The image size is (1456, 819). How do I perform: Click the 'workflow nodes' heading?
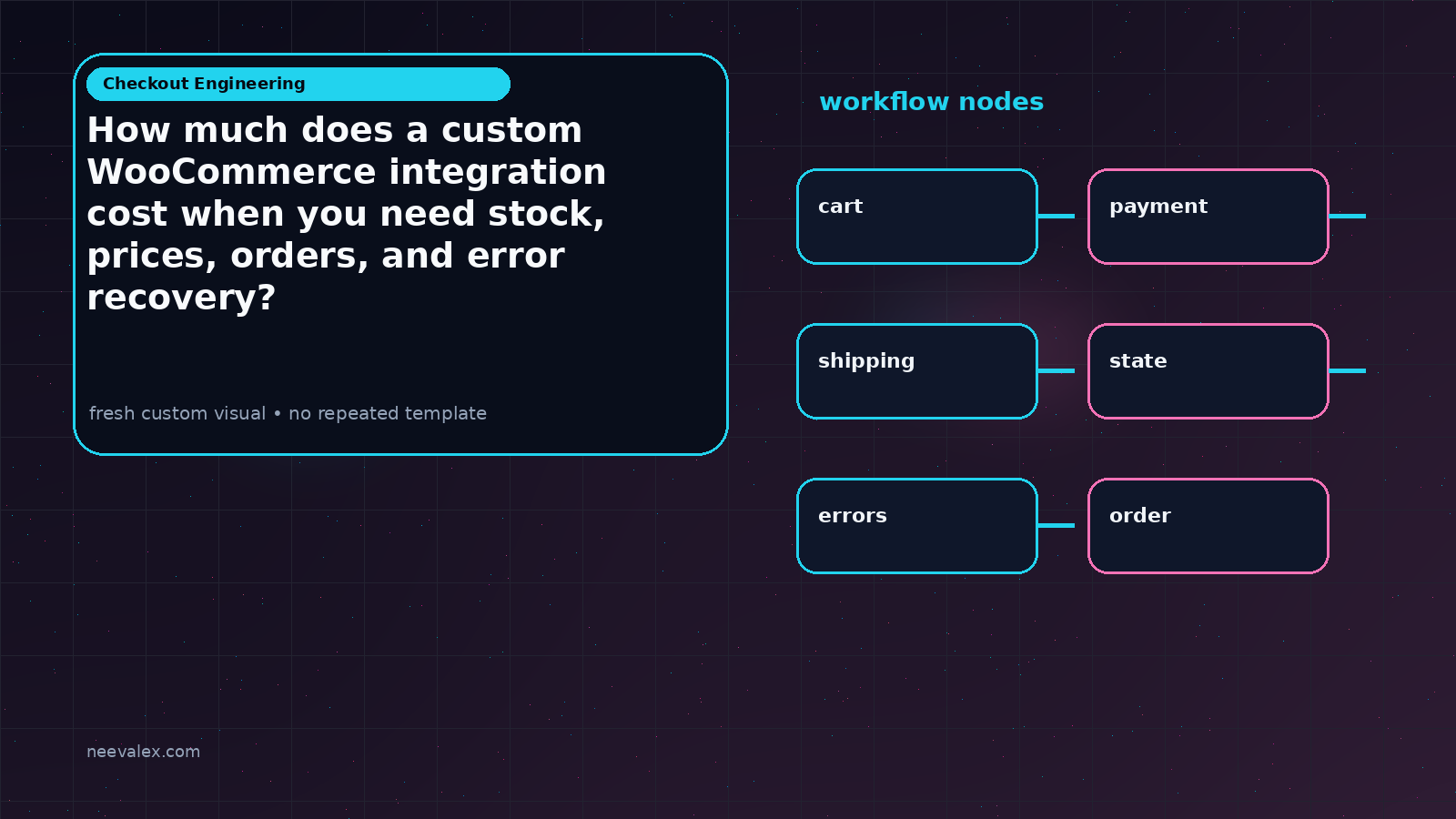tap(931, 102)
